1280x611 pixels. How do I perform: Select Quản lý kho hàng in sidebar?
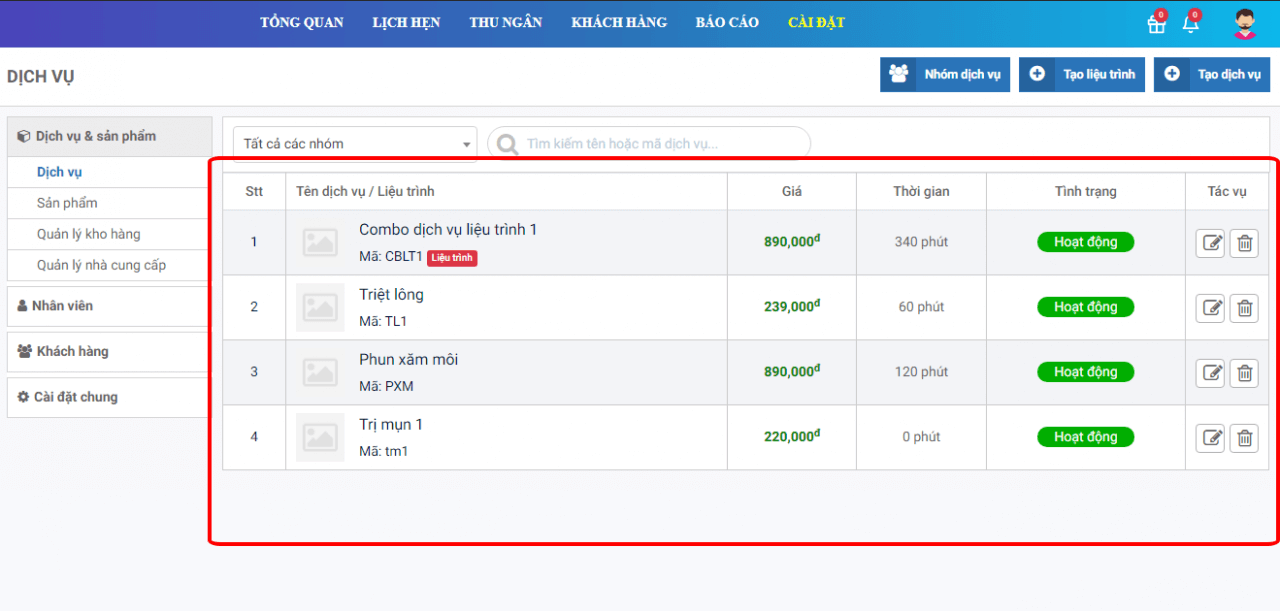[x=89, y=234]
